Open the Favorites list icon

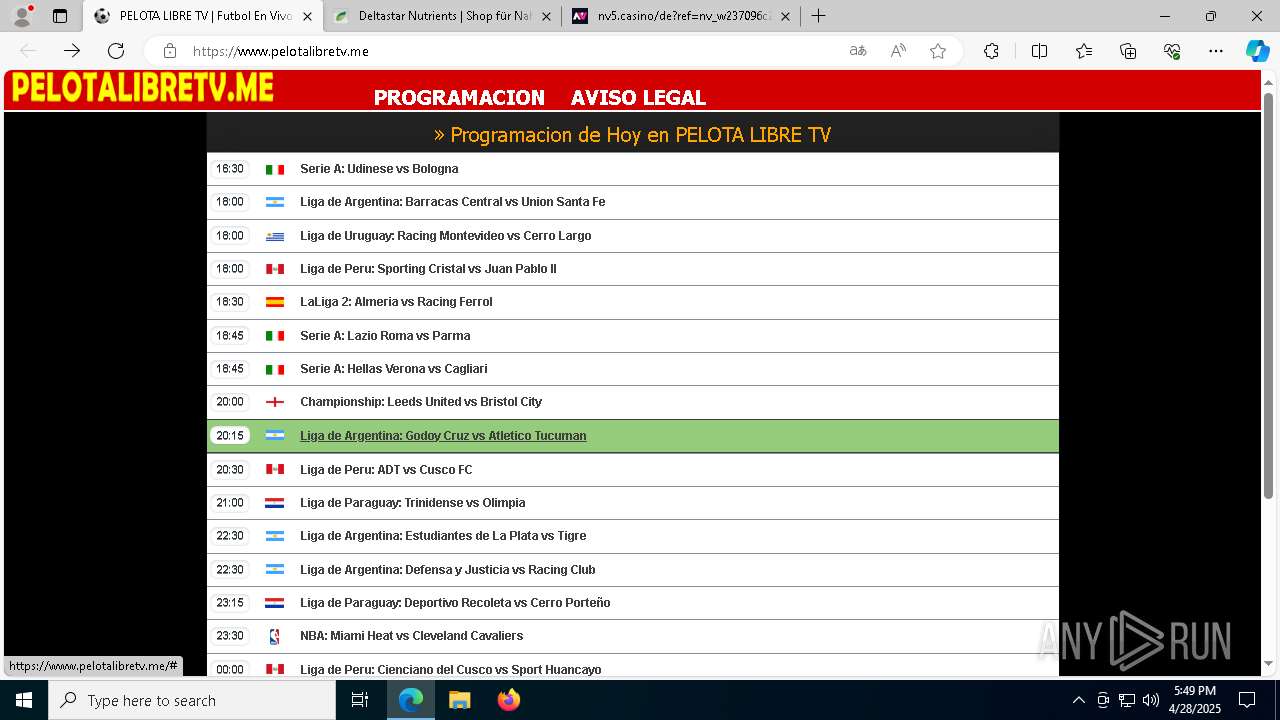(x=1084, y=51)
